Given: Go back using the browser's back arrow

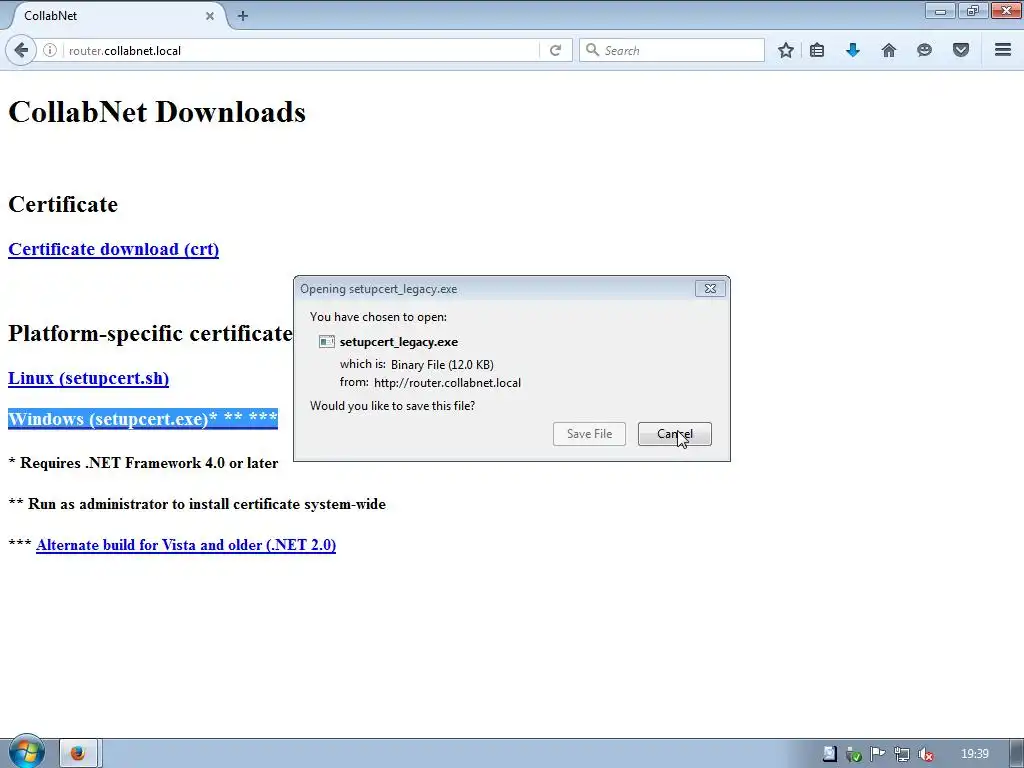Looking at the screenshot, I should pyautogui.click(x=21, y=50).
